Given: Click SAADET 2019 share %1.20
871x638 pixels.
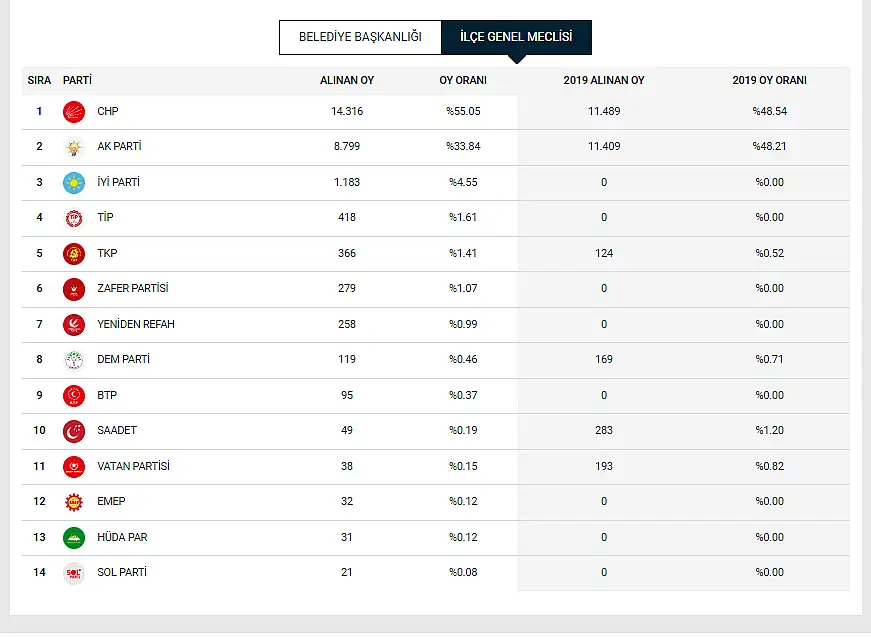Looking at the screenshot, I should 769,430.
